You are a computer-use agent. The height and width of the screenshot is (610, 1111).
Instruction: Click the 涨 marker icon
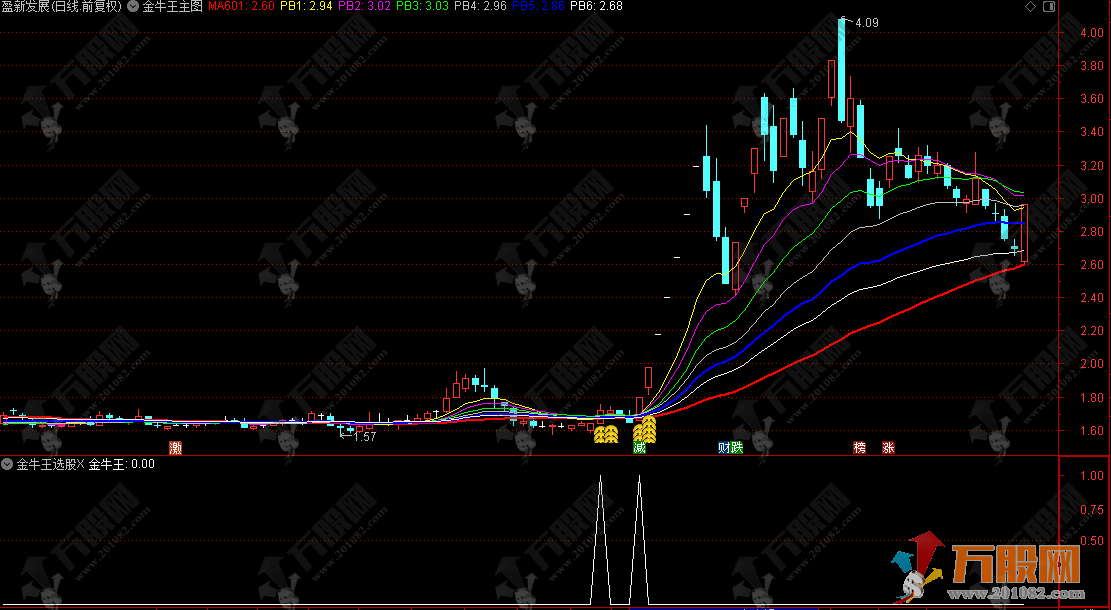click(887, 447)
